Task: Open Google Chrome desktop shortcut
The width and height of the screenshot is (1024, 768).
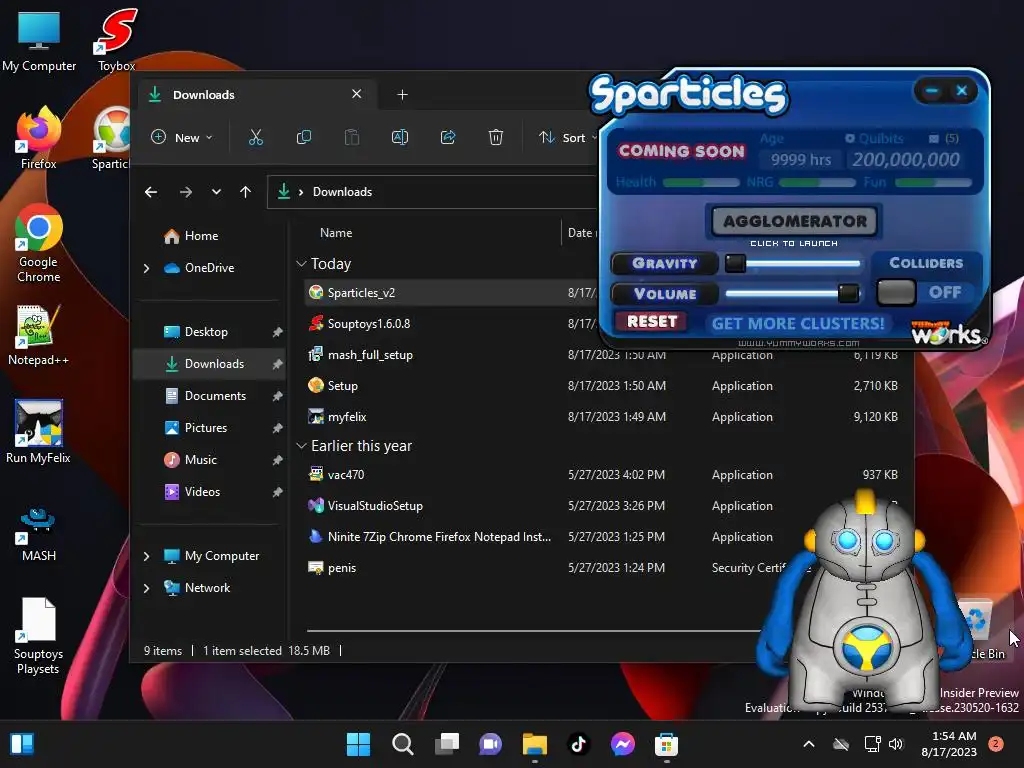Action: click(39, 243)
